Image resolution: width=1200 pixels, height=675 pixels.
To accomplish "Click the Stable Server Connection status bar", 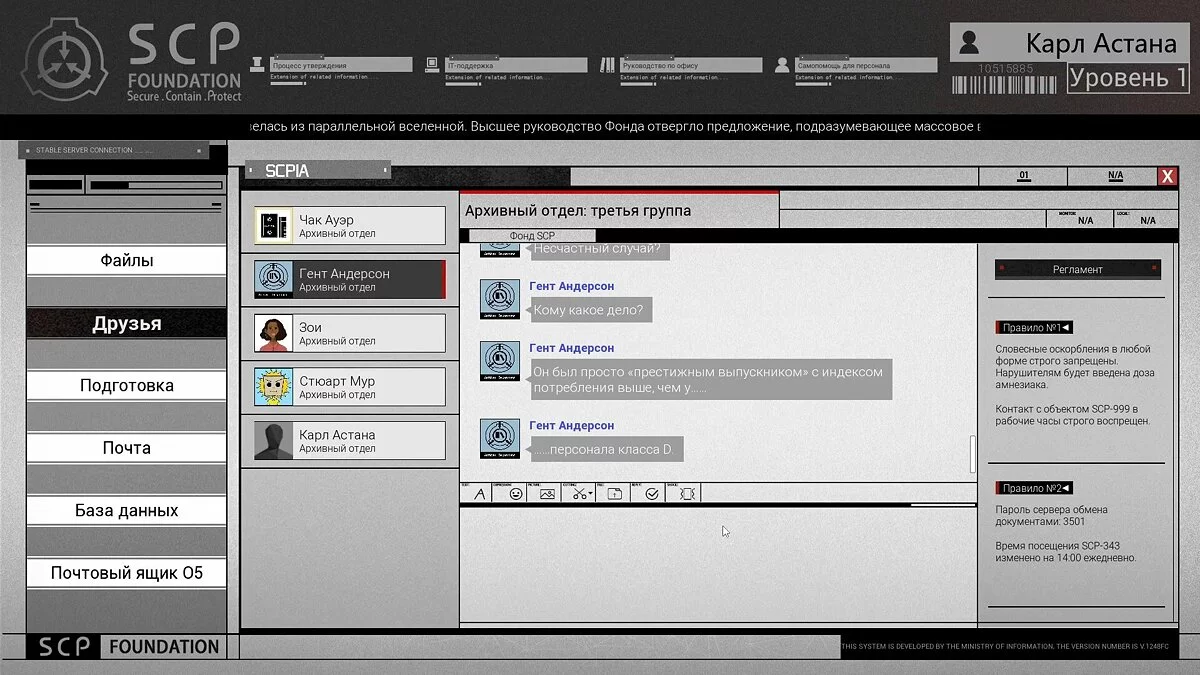I will coord(112,150).
